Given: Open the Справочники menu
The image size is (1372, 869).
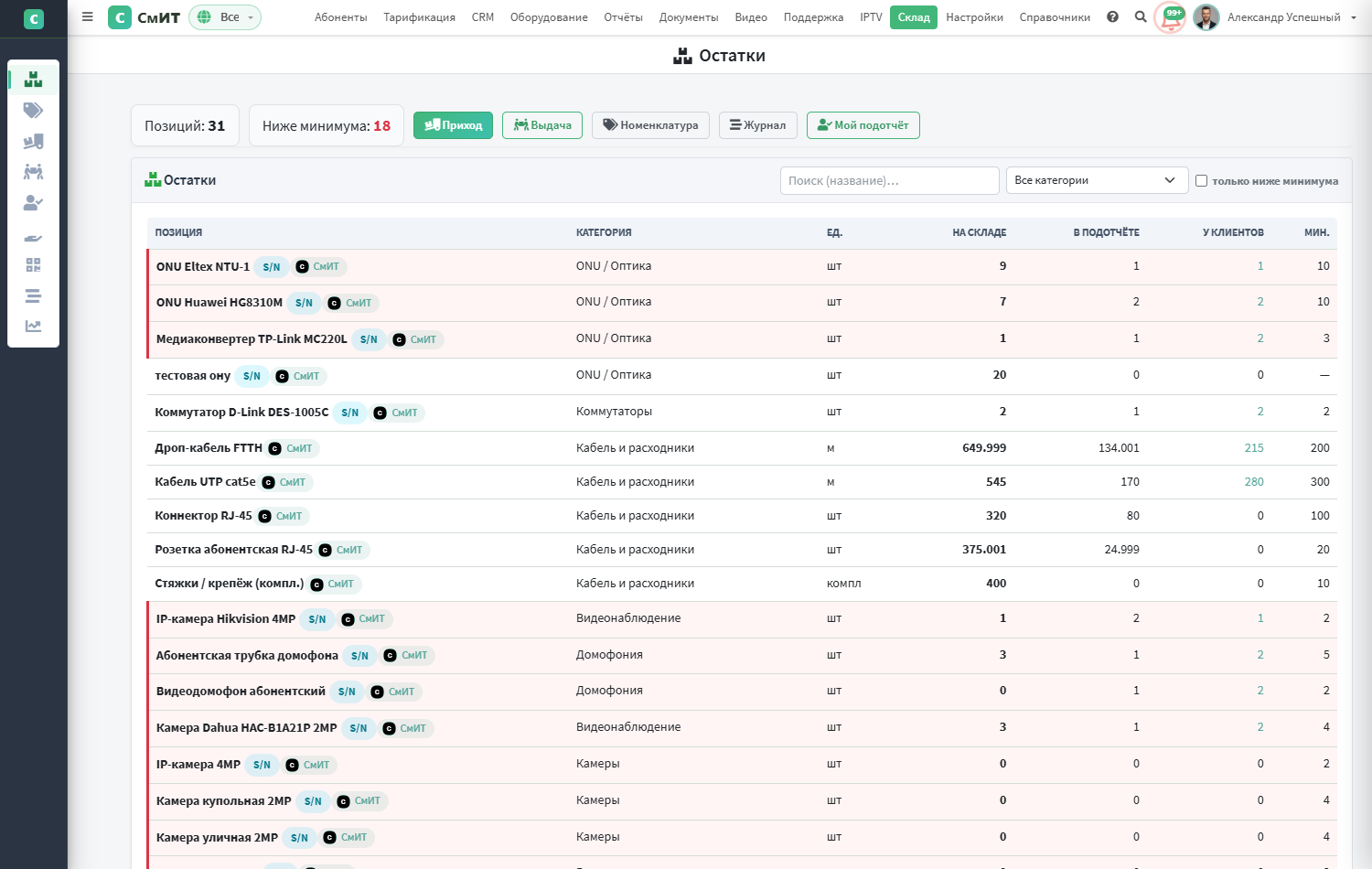Looking at the screenshot, I should [1055, 17].
